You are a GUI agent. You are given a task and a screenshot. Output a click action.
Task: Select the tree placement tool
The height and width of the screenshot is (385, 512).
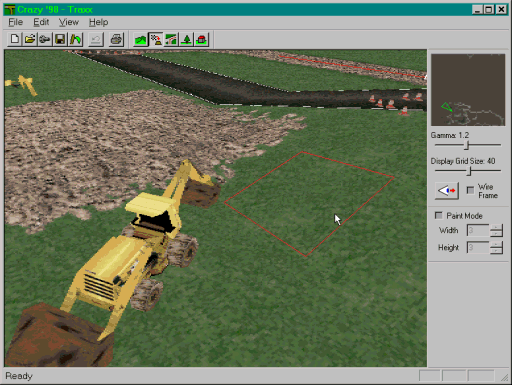(186, 39)
